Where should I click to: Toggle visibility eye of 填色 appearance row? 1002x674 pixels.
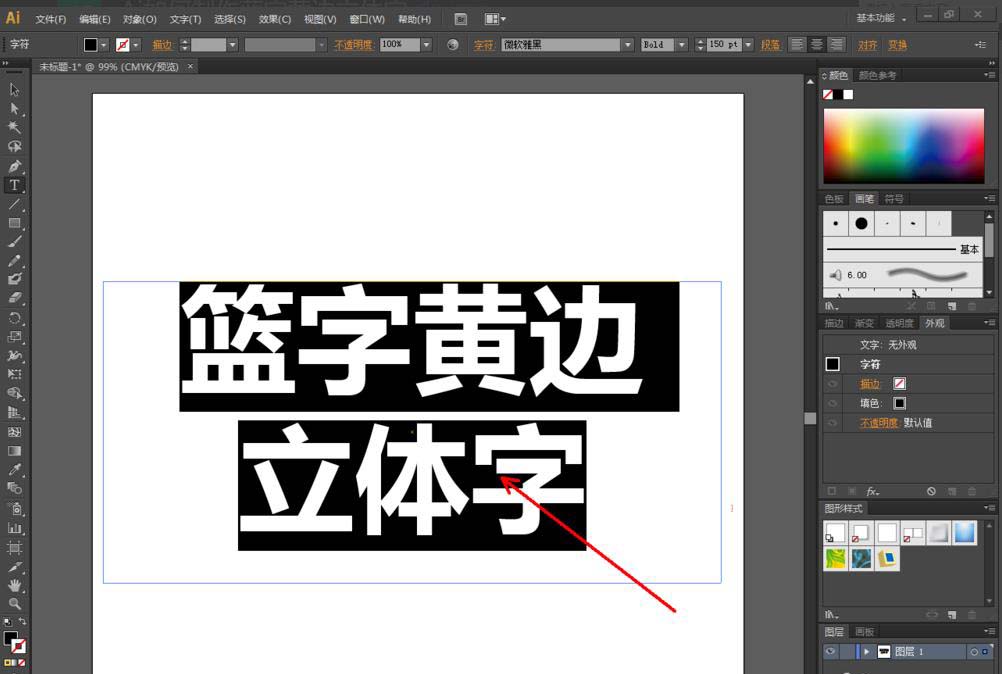pos(832,403)
